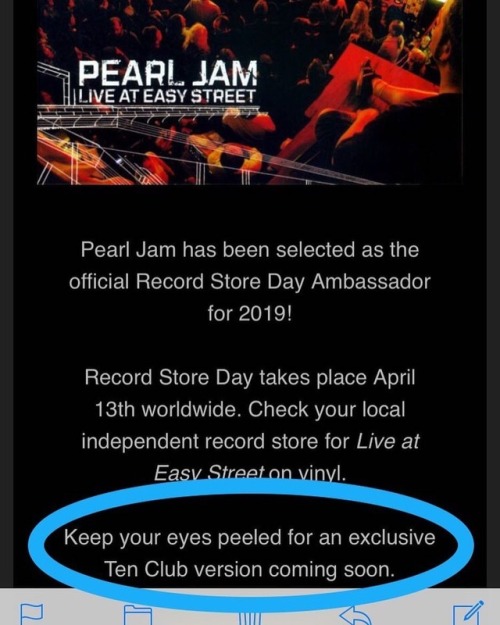Select the '13th worldwide. Check your local' line
The image size is (500, 625).
(250, 409)
